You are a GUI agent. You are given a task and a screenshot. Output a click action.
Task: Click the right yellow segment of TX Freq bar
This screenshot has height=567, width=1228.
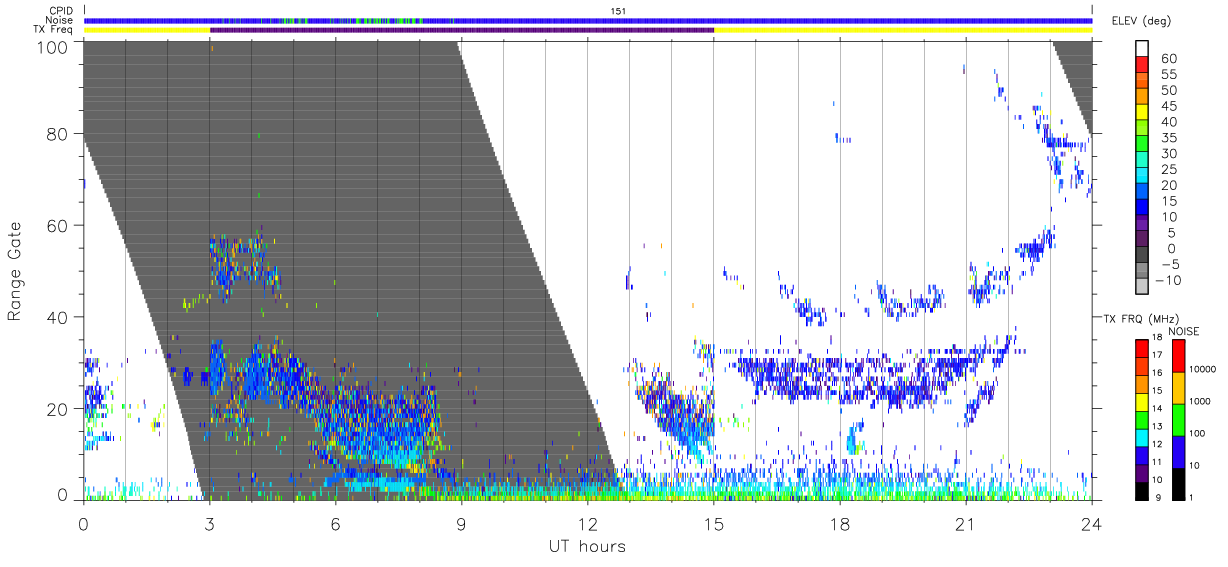(903, 30)
